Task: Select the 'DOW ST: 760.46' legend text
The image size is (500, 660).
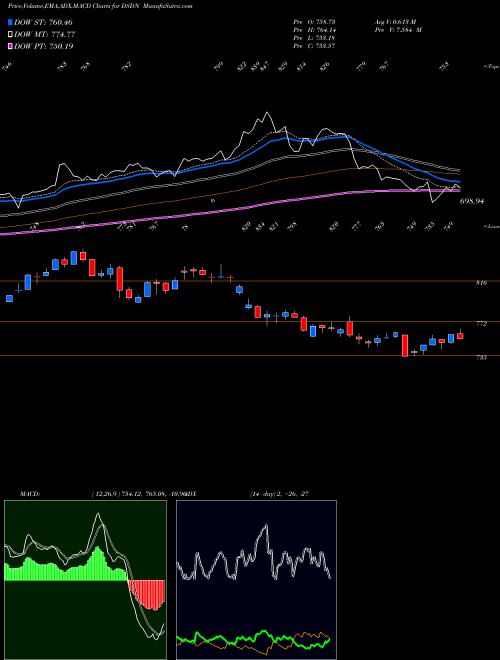Action: (x=43, y=22)
